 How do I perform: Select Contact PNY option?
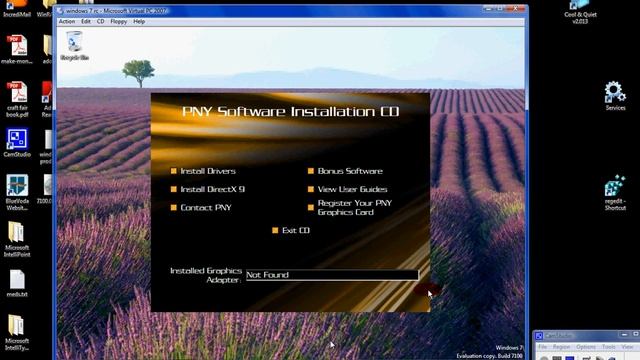click(x=201, y=208)
